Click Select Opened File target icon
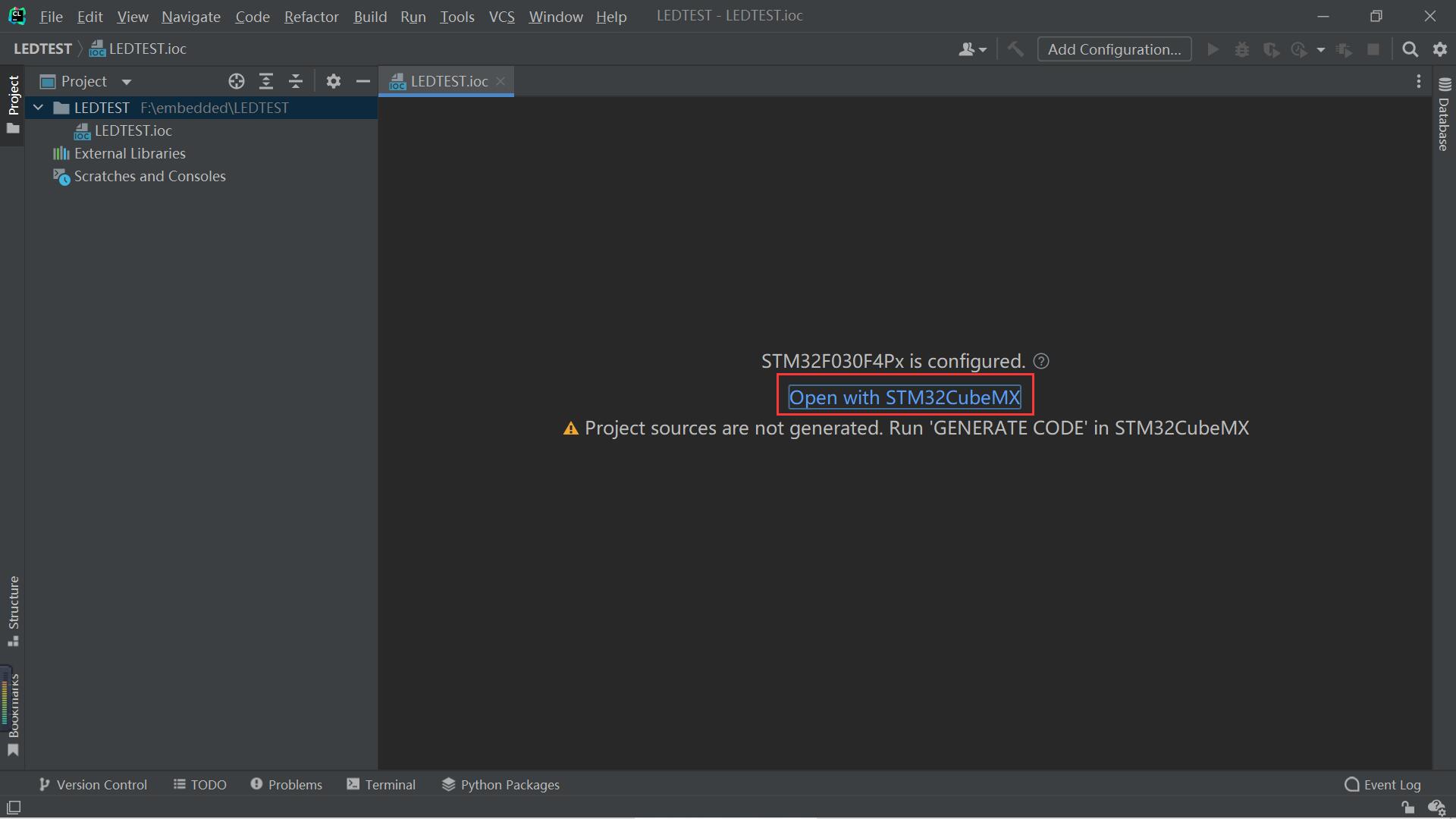Viewport: 1456px width, 819px height. click(x=237, y=81)
